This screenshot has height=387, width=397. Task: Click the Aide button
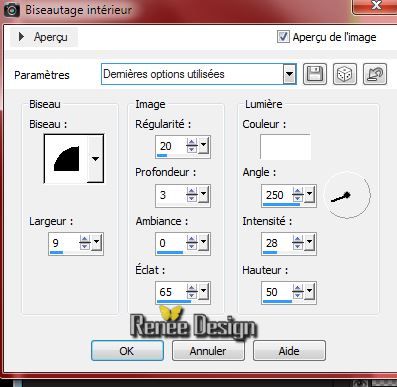click(x=289, y=351)
